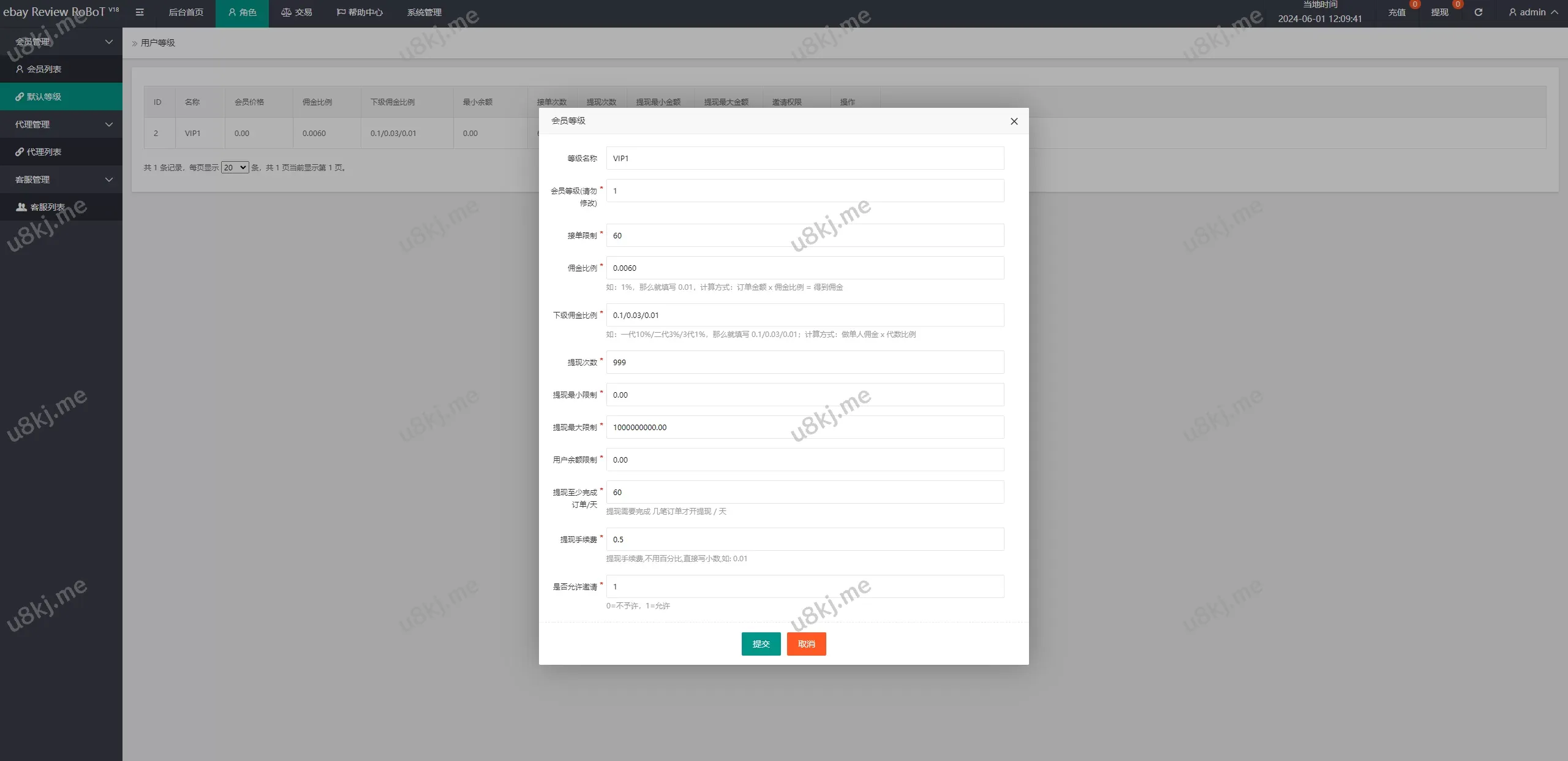Viewport: 1568px width, 761px height.
Task: Open the rows-per-page 20 dropdown
Action: click(x=235, y=167)
